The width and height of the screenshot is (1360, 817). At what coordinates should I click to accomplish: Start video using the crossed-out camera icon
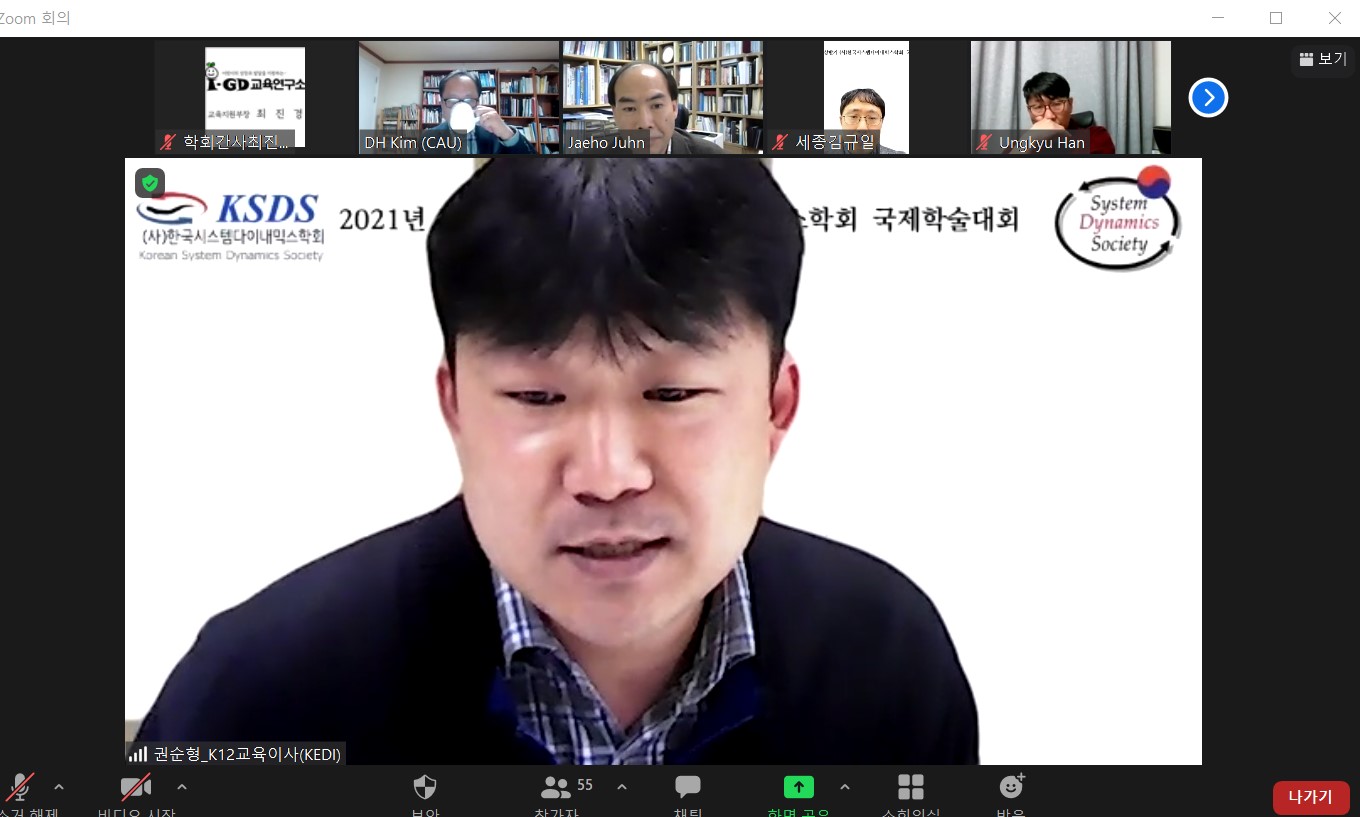point(135,788)
